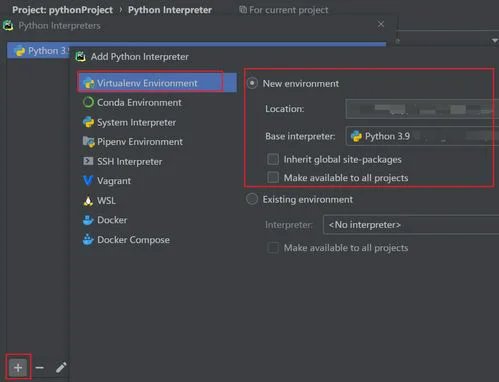Select Virtualenv Environment in sidebar
499x382 pixels.
pyautogui.click(x=151, y=83)
